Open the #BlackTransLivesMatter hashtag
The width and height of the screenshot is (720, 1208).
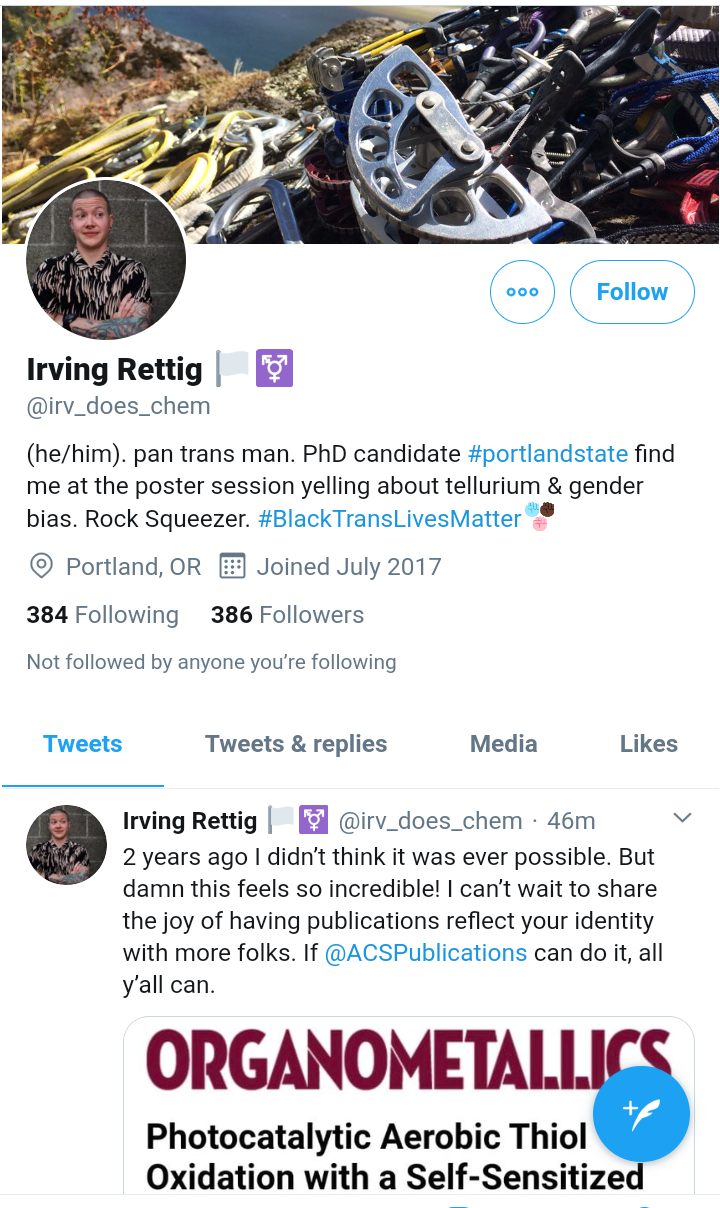click(x=390, y=518)
